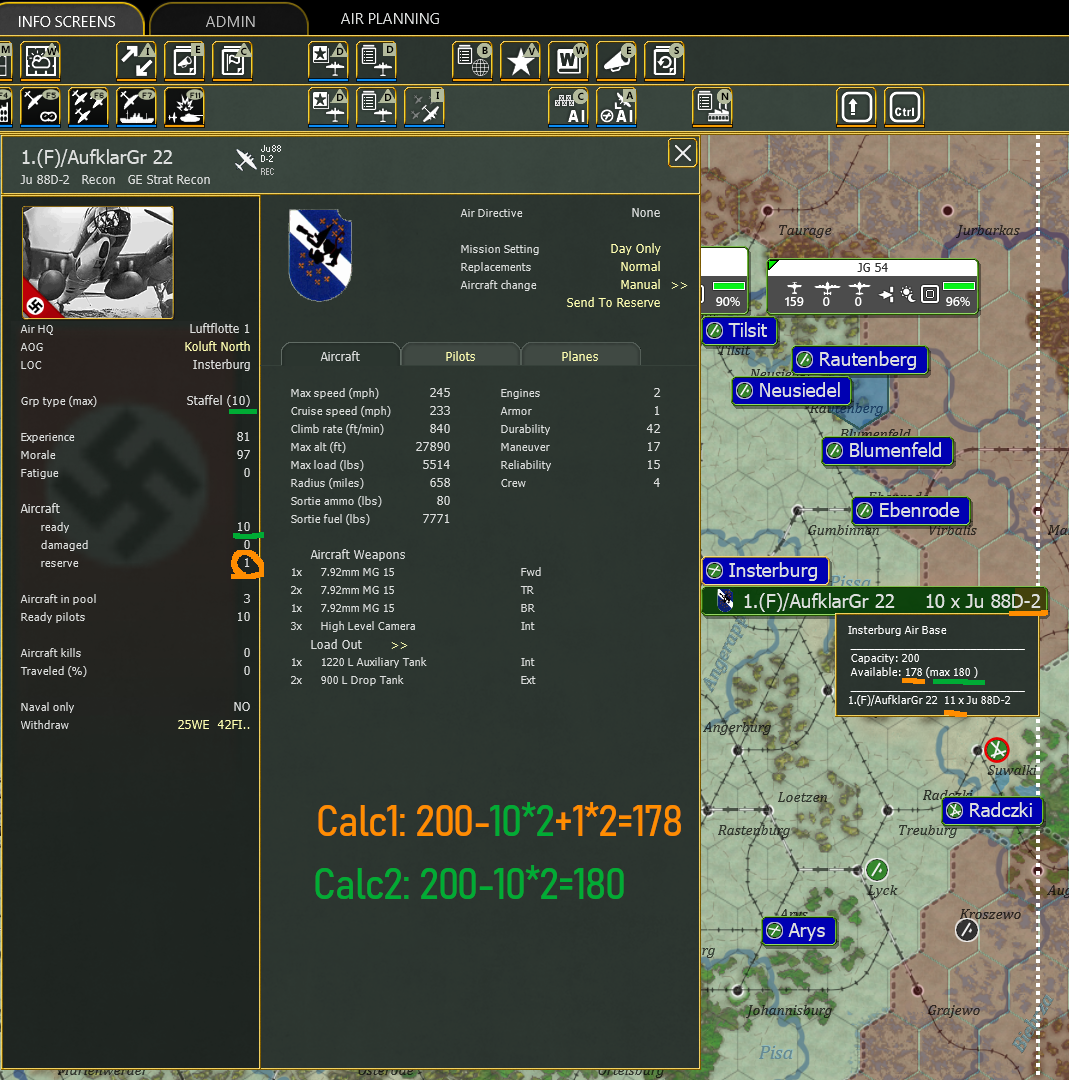Screen dimensions: 1069x1080
Task: Switch to the INFO SCREENS tab
Action: point(67,21)
